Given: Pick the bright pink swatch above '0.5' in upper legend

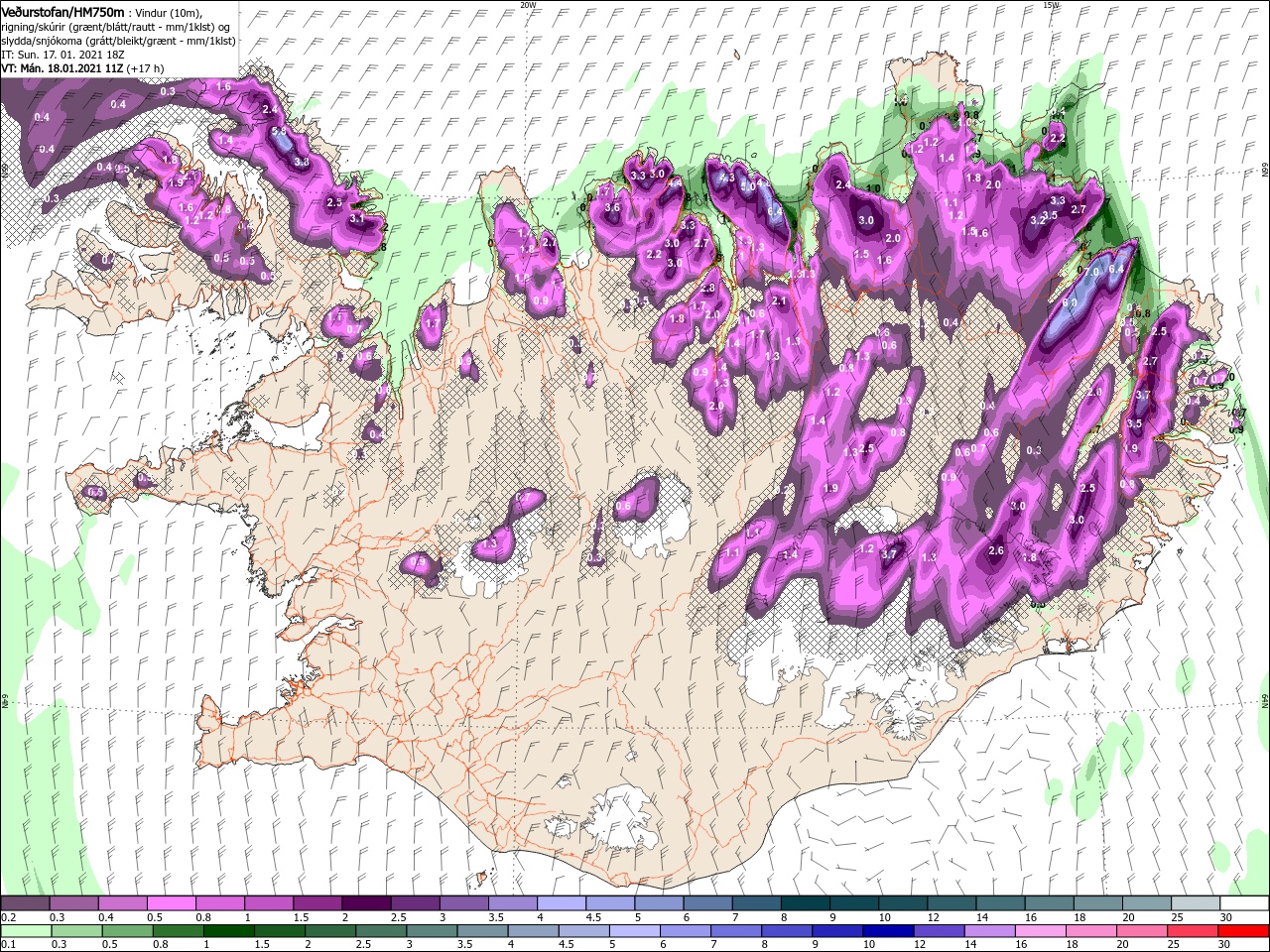Looking at the screenshot, I should pos(171,902).
